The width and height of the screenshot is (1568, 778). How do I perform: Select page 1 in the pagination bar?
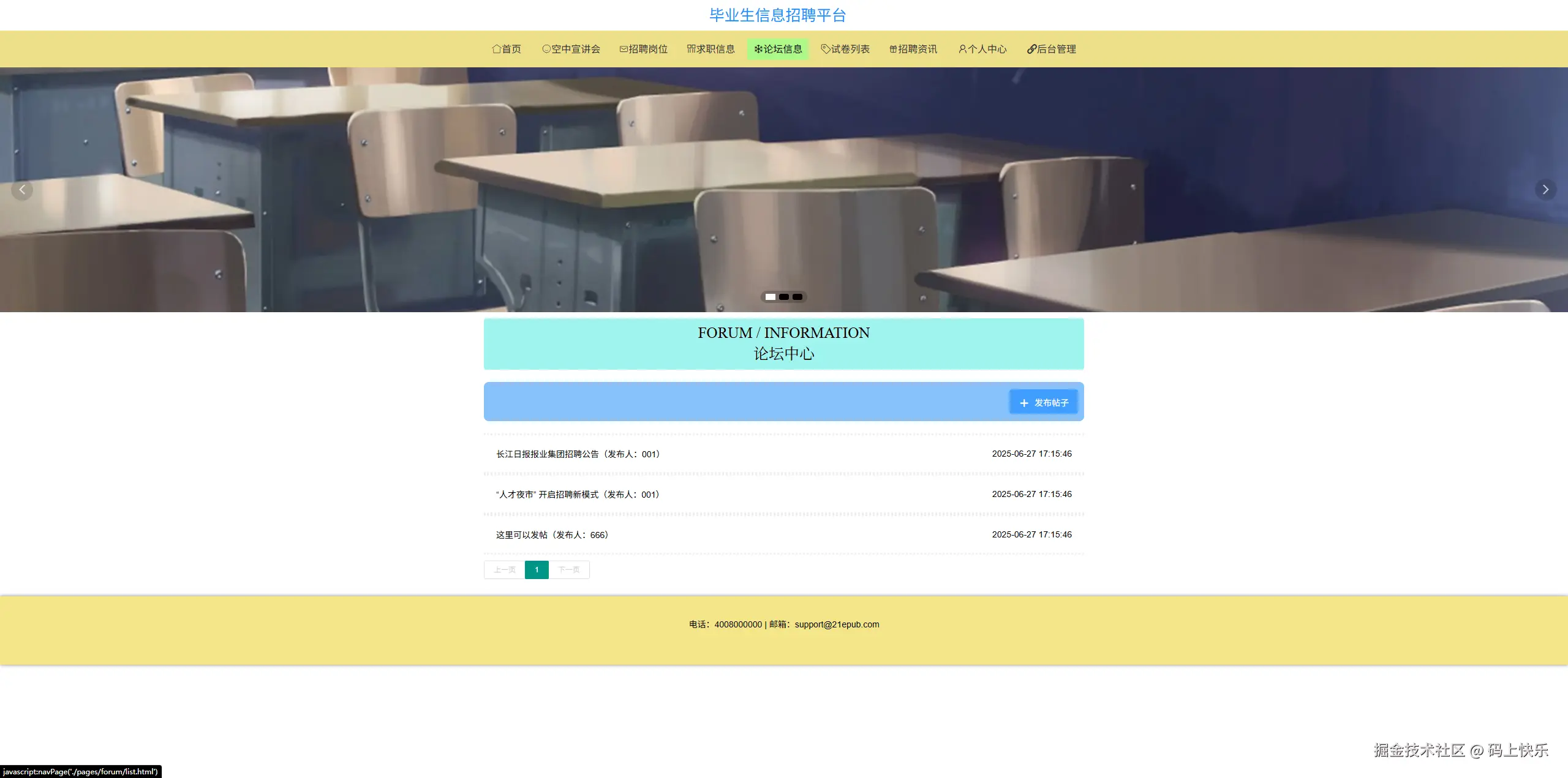tap(537, 569)
